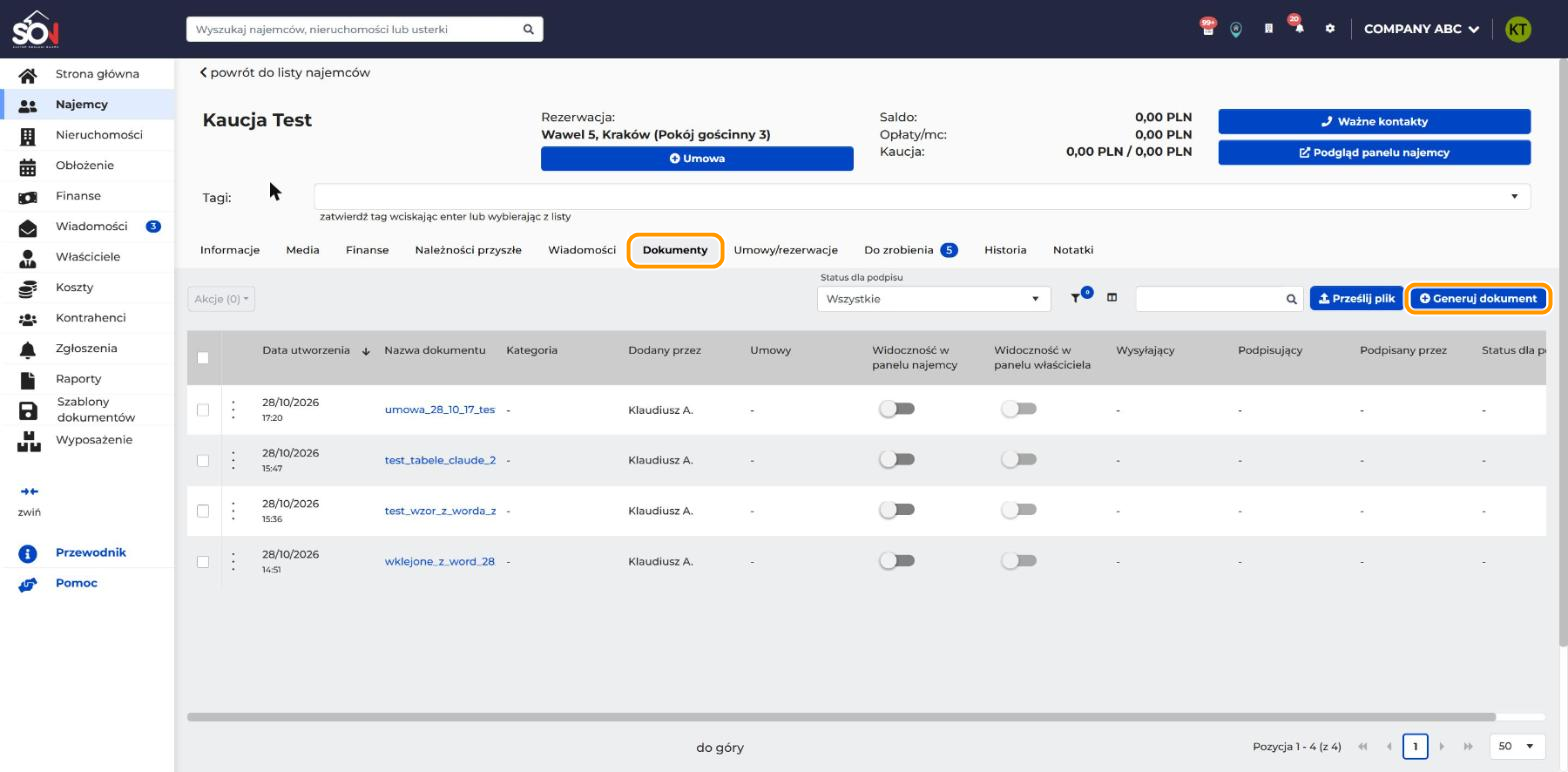Open the Do zrobienia tab
The height and width of the screenshot is (772, 1568).
(x=910, y=250)
